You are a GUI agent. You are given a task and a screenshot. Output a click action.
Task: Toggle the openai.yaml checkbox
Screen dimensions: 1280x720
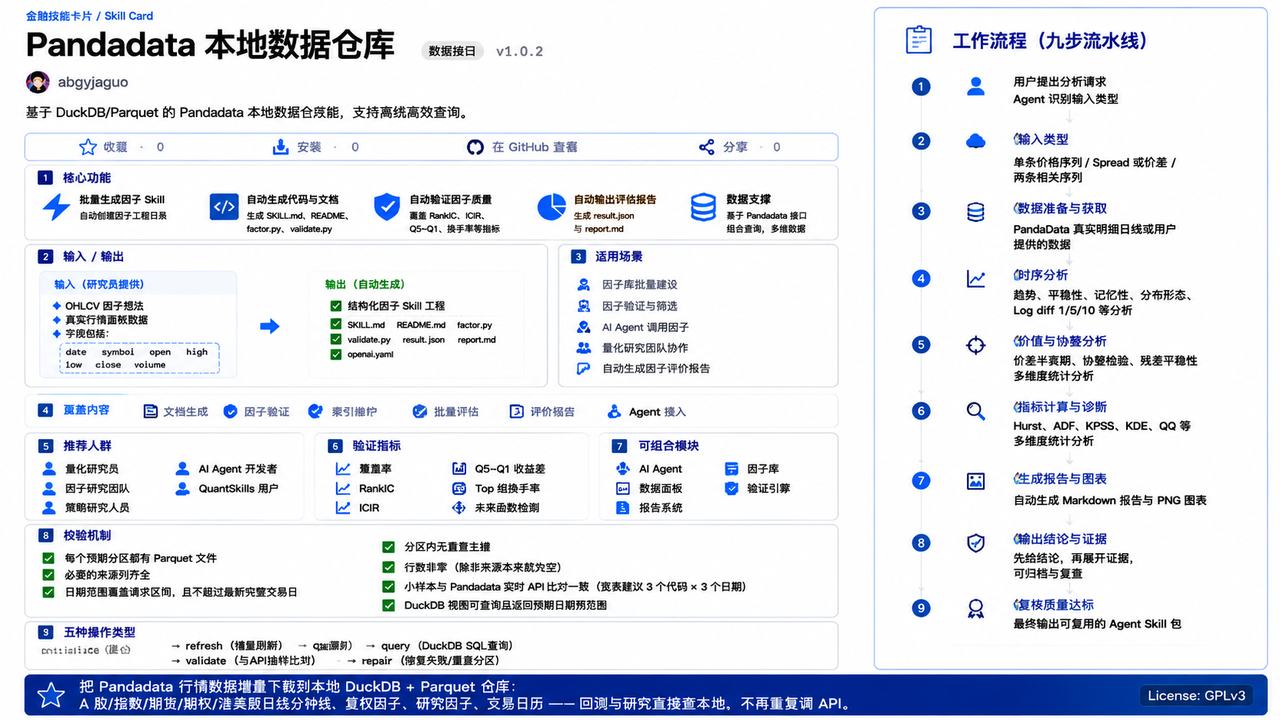click(x=336, y=355)
